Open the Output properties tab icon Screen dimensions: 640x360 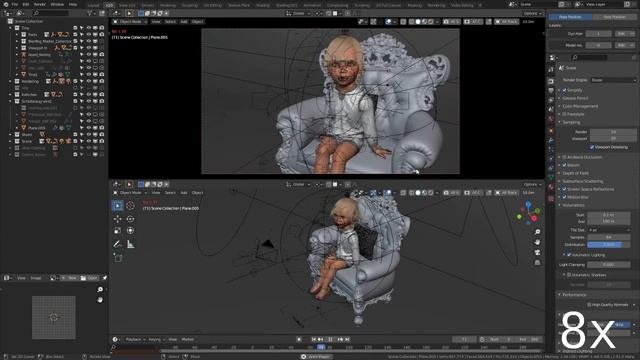(551, 90)
